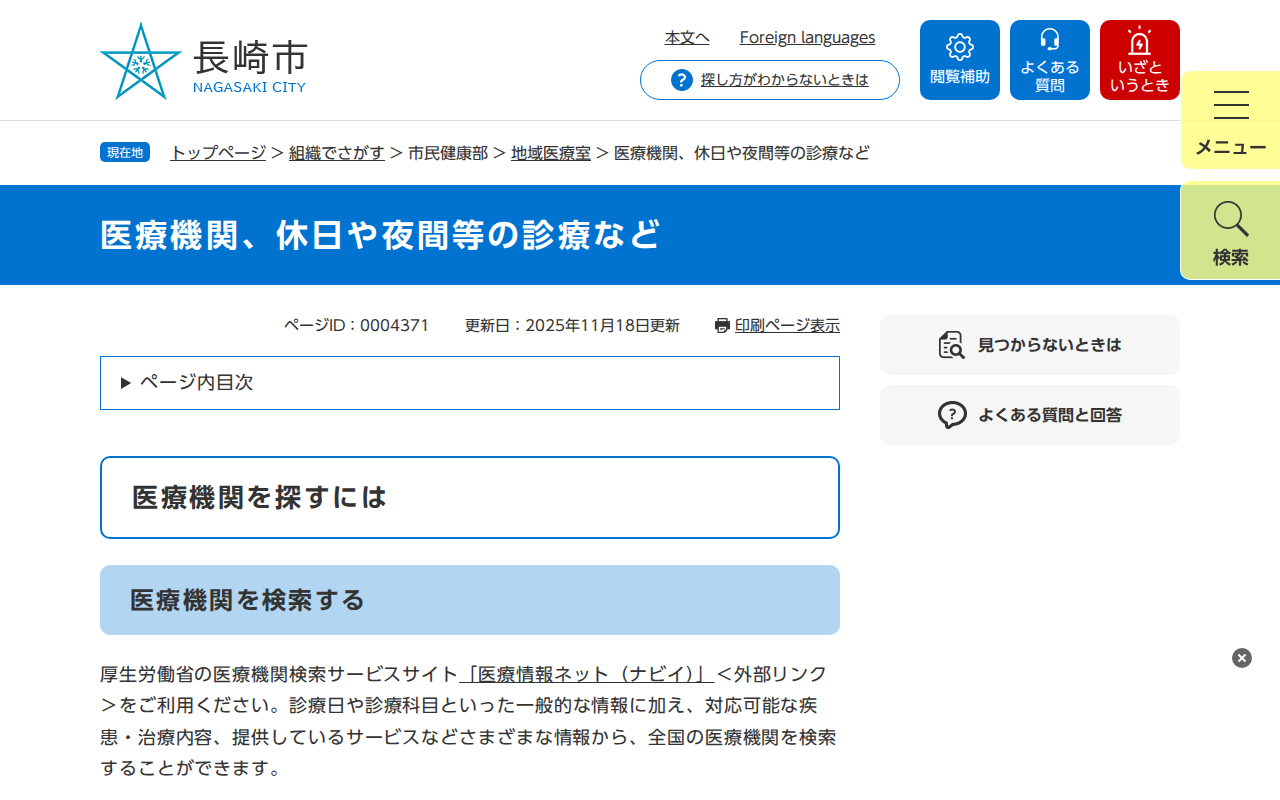Go to トップページ in the breadcrumb
The width and height of the screenshot is (1280, 800).
(x=218, y=153)
